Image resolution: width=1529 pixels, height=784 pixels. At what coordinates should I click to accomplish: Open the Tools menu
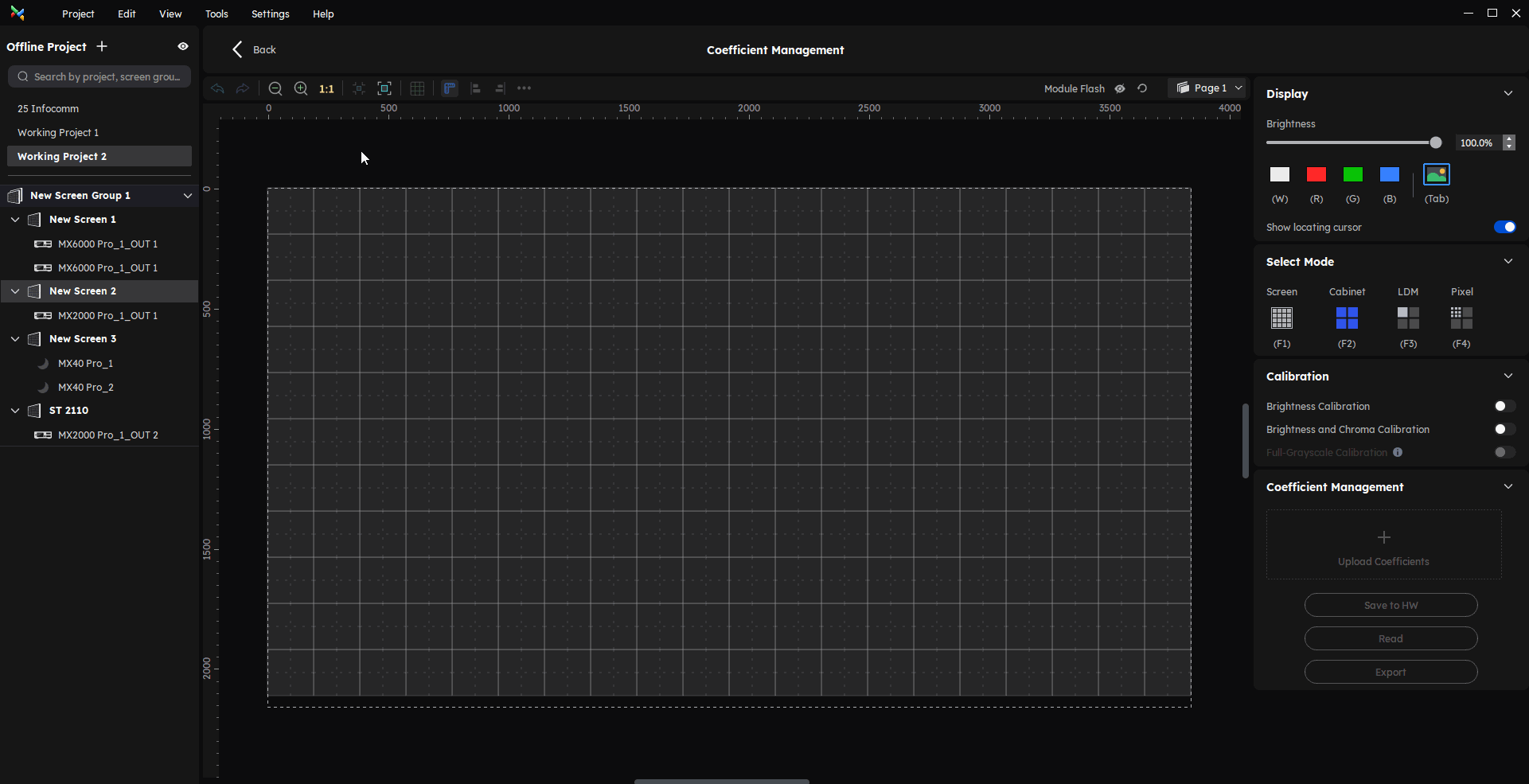[x=216, y=14]
